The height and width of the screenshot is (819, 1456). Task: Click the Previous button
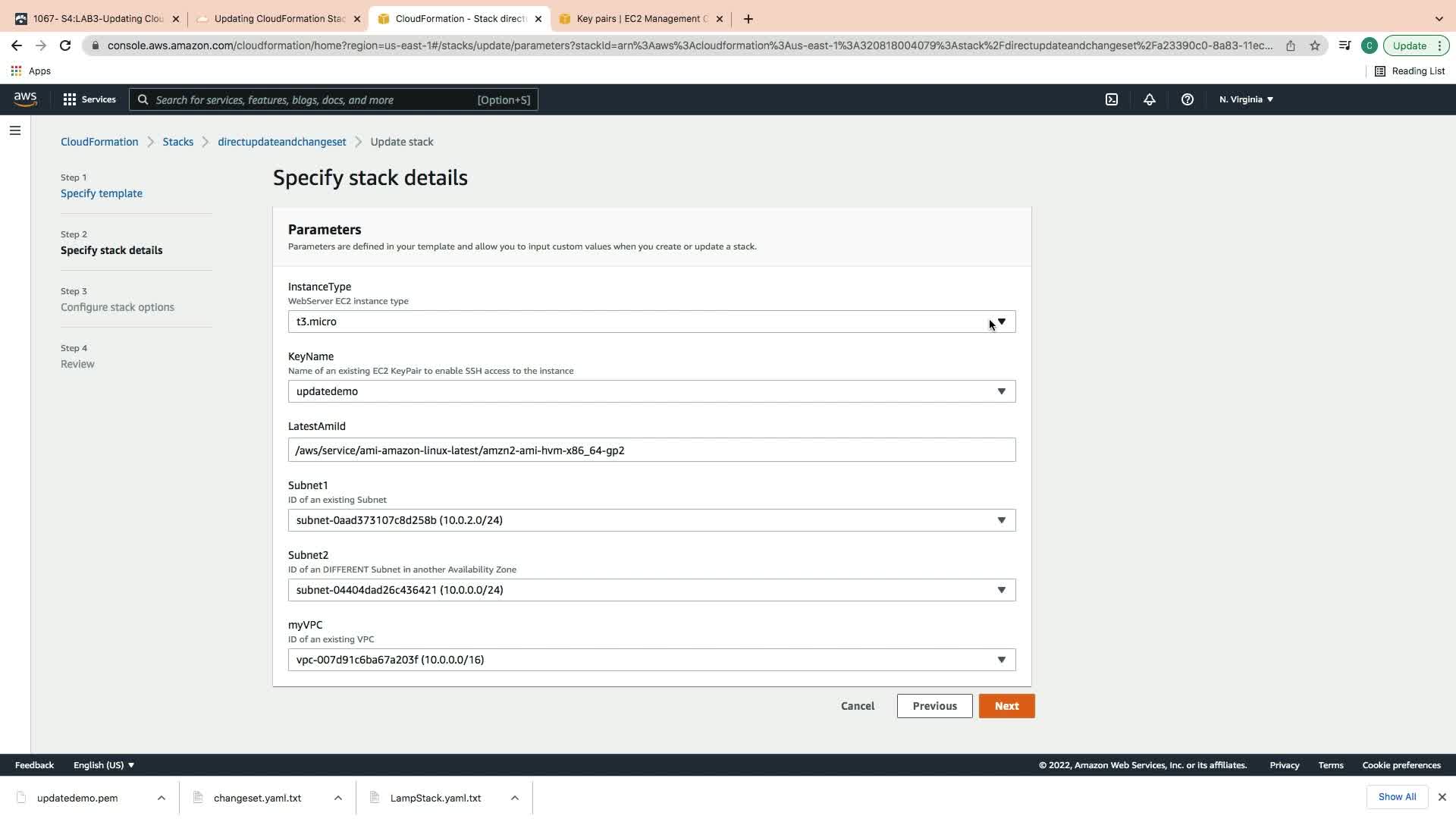coord(934,706)
